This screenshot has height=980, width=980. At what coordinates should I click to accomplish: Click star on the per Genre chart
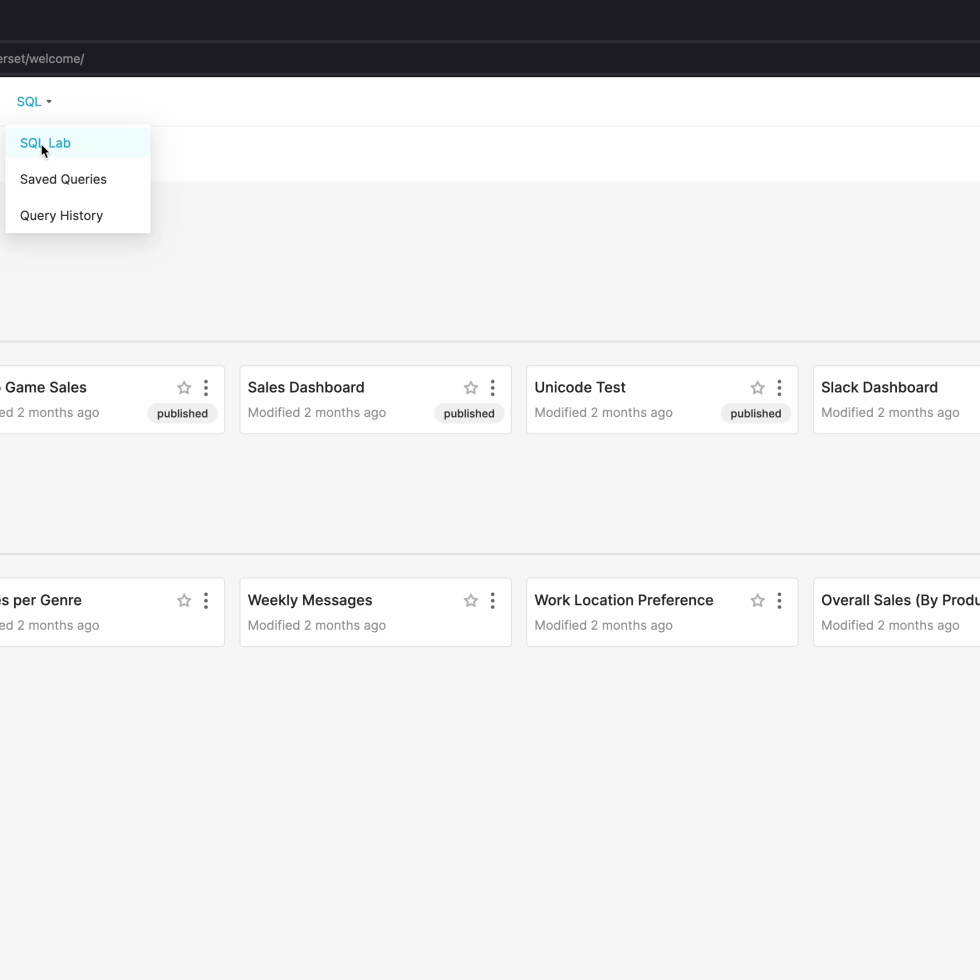(x=184, y=601)
